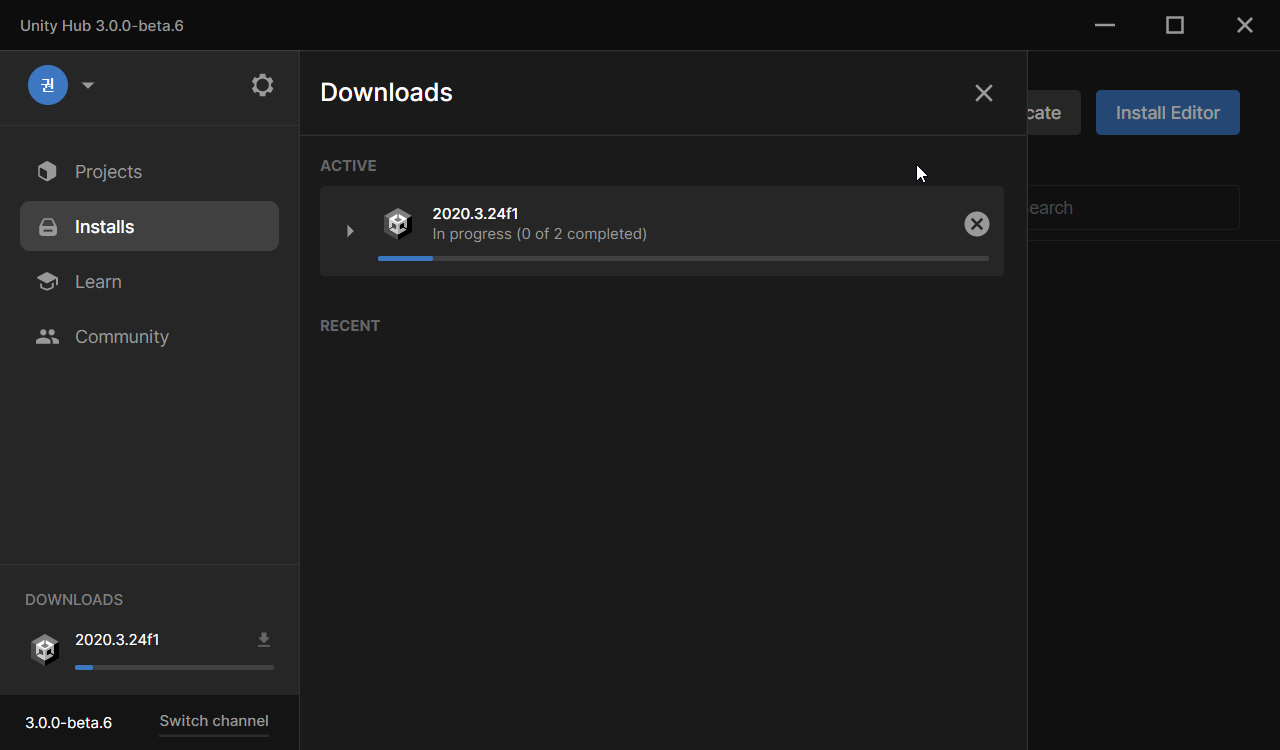Click the 3.0.0-beta.6 version label
Screen dimensions: 1280x750
(68, 722)
